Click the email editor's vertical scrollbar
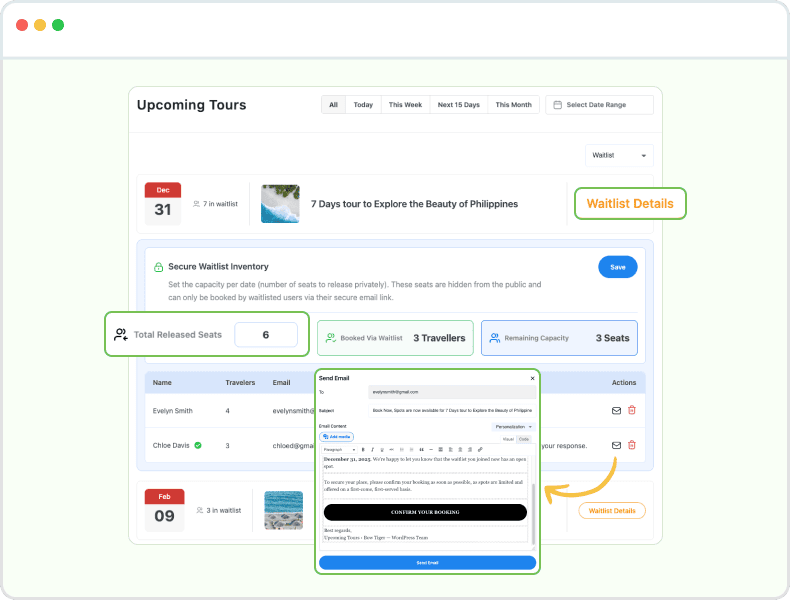Image resolution: width=790 pixels, height=600 pixels. coord(533,513)
